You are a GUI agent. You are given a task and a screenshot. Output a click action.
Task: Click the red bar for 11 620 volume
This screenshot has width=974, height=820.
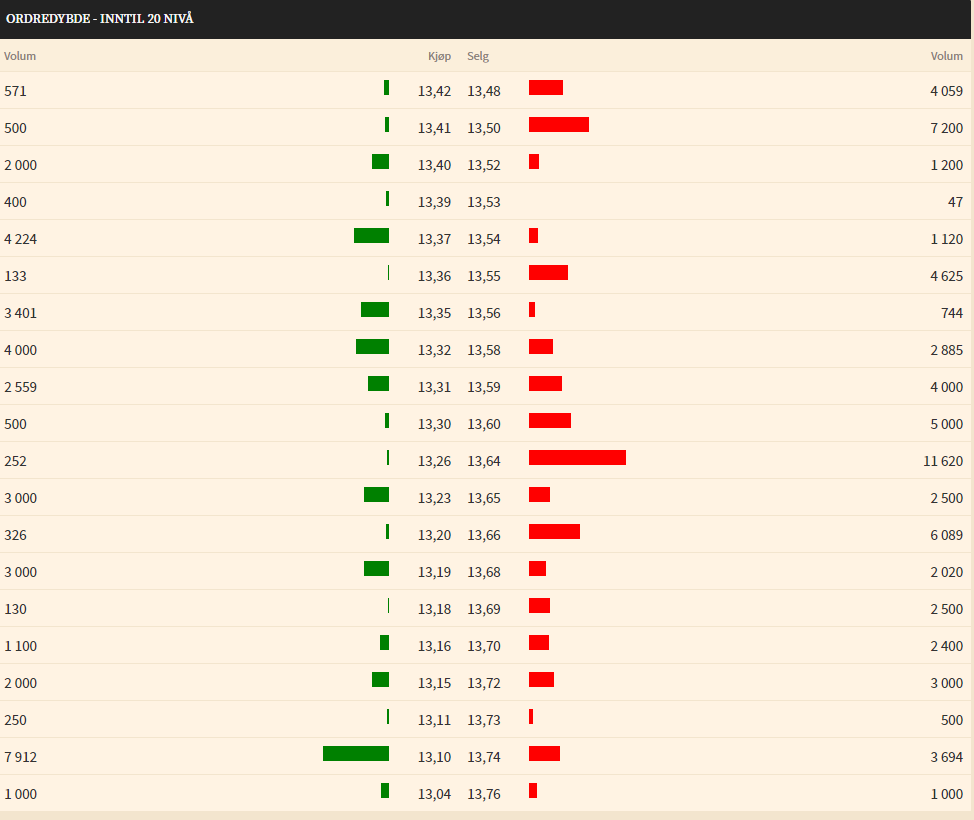577,458
